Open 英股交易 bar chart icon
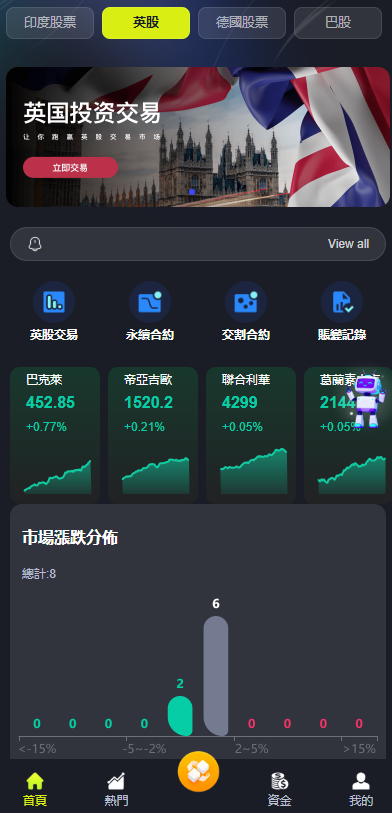 tap(54, 302)
